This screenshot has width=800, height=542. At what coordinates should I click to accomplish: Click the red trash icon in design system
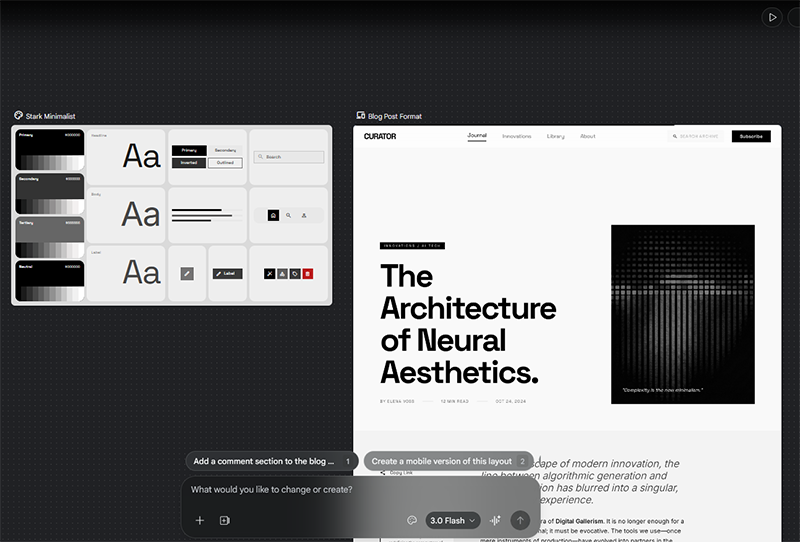pyautogui.click(x=308, y=274)
